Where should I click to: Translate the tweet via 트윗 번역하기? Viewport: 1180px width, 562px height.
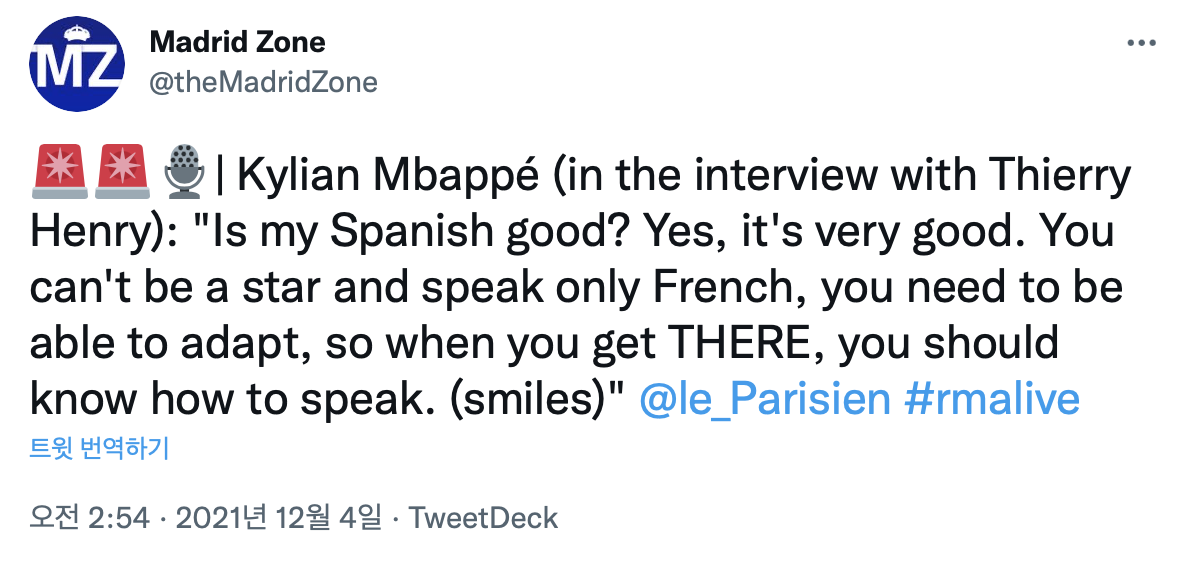coord(99,449)
